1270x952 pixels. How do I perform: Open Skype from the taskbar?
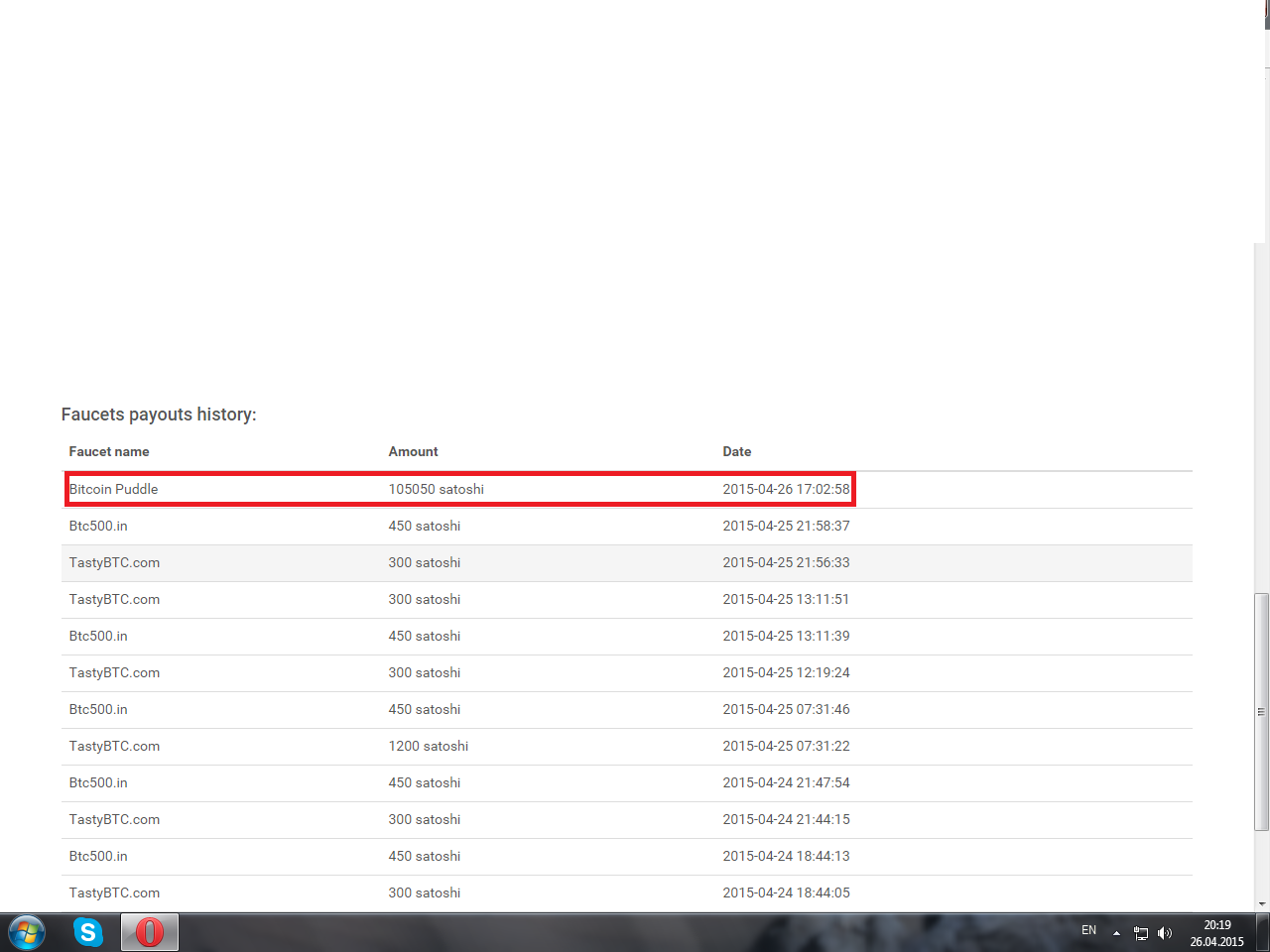[88, 932]
